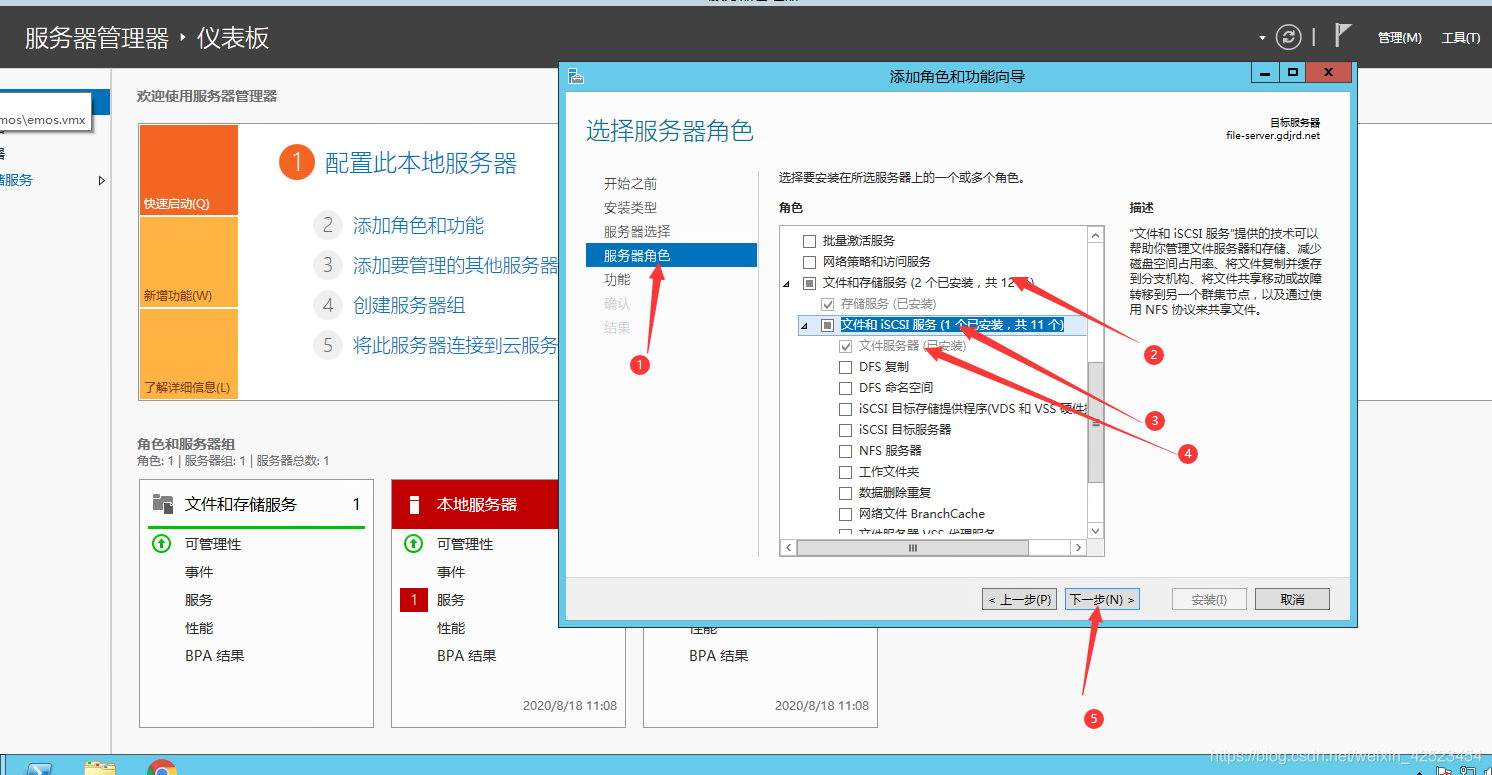1492x775 pixels.
Task: Check the iSCSI 目标存储提供程序 checkbox
Action: pyautogui.click(x=846, y=409)
